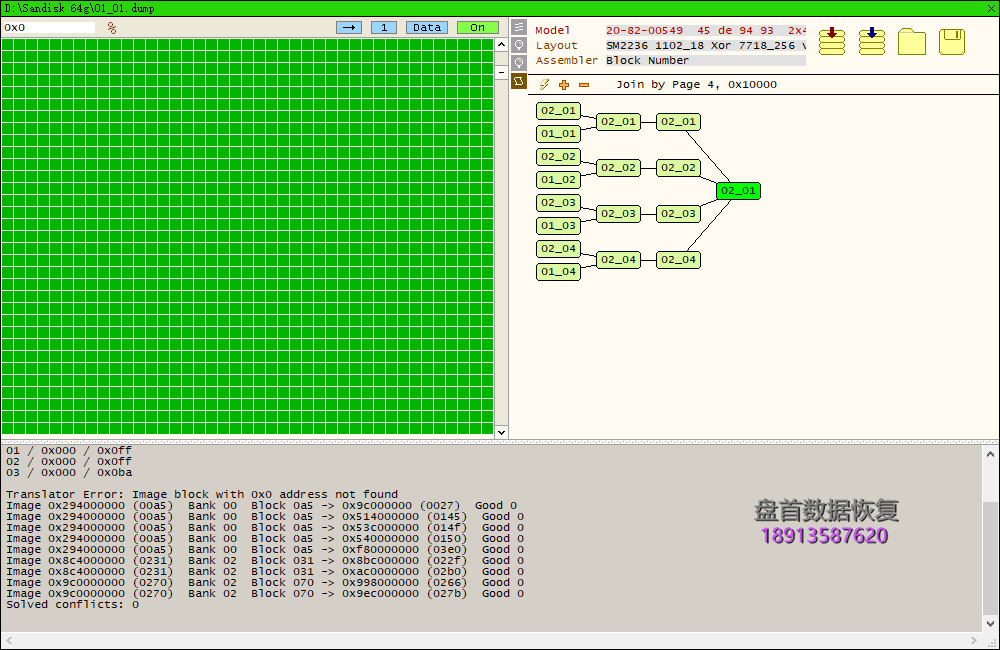Click the log panel scroll down arrow
1000x650 pixels.
(990, 624)
